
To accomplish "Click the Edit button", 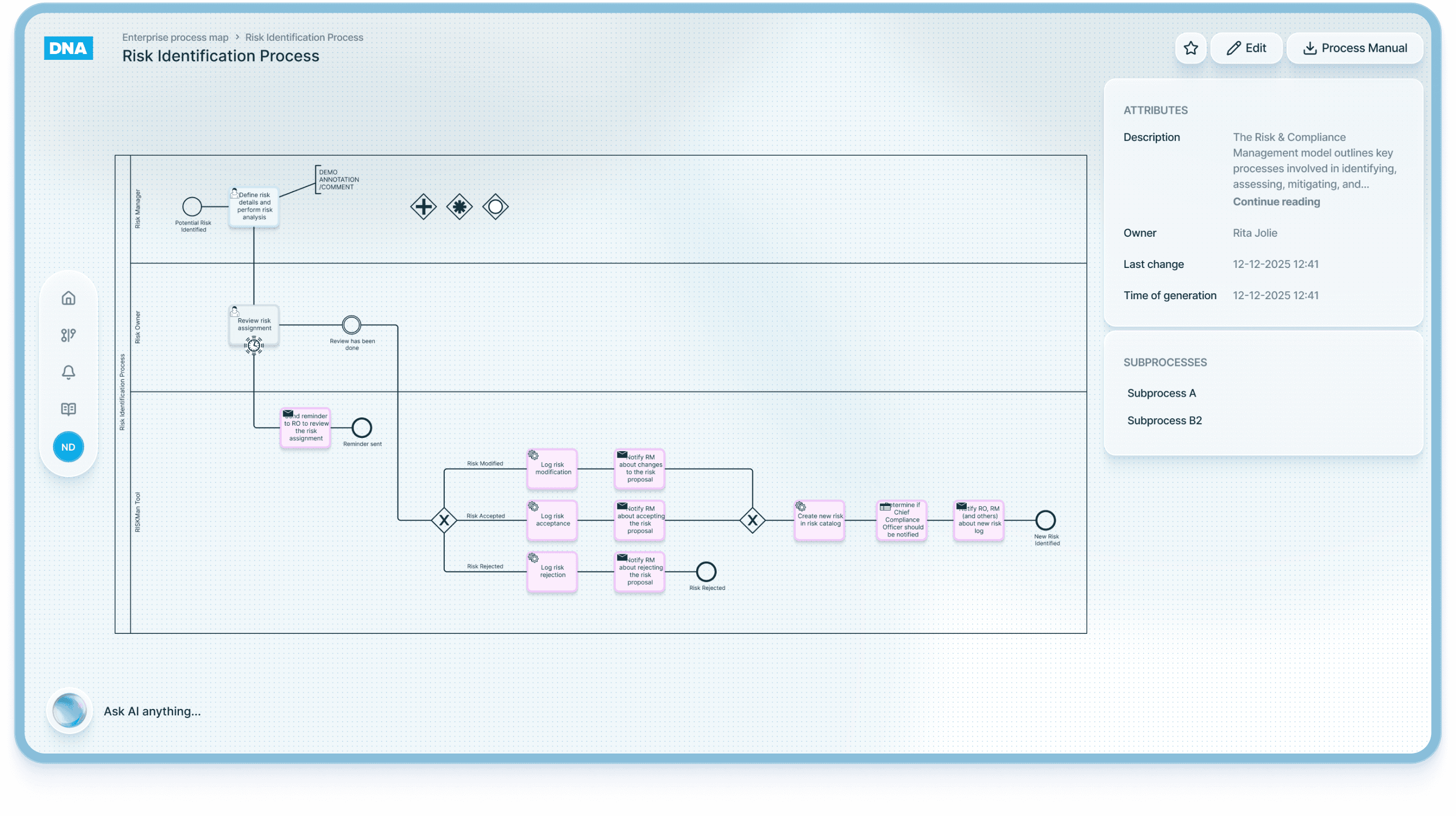I will [1246, 48].
